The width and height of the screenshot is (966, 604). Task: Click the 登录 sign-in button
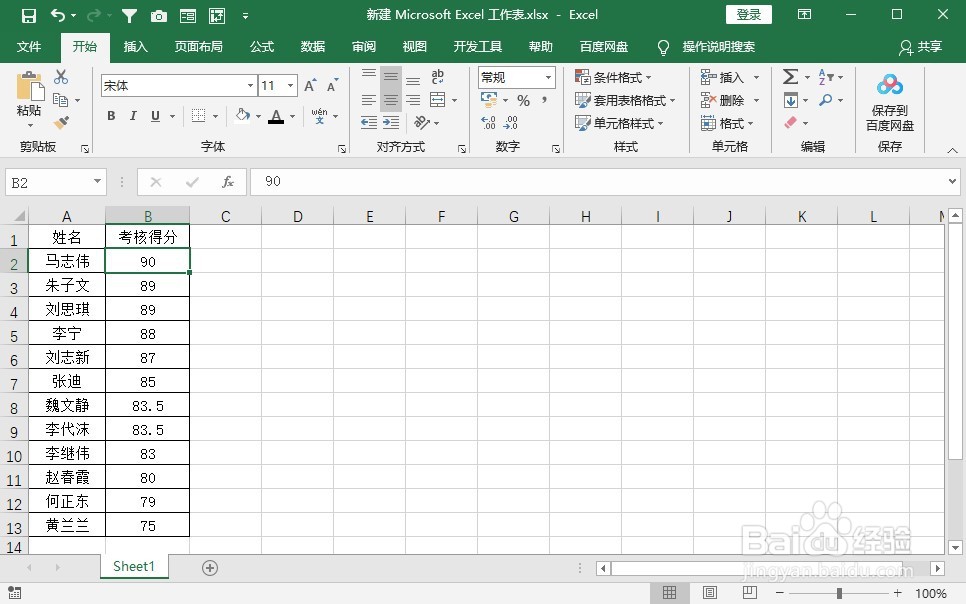point(749,15)
